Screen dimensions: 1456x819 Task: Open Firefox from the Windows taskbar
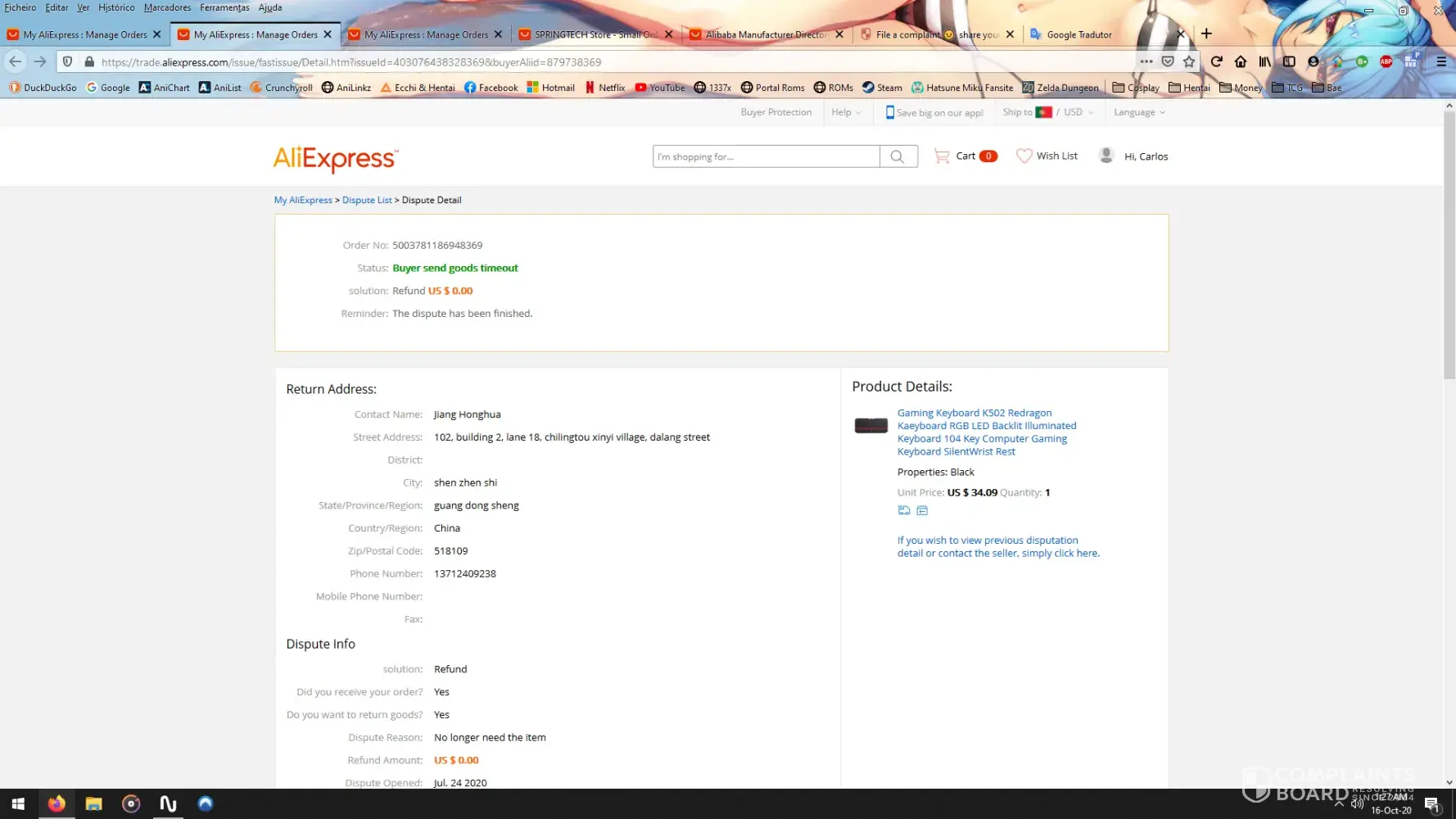click(57, 803)
